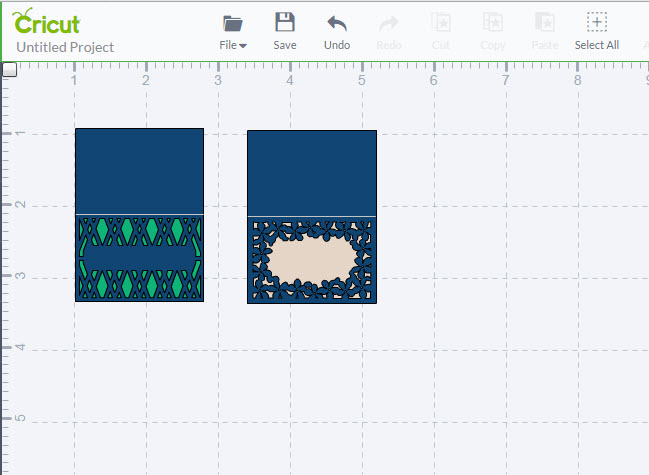This screenshot has height=475, width=649.
Task: Click the Cricut logo
Action: 47,23
